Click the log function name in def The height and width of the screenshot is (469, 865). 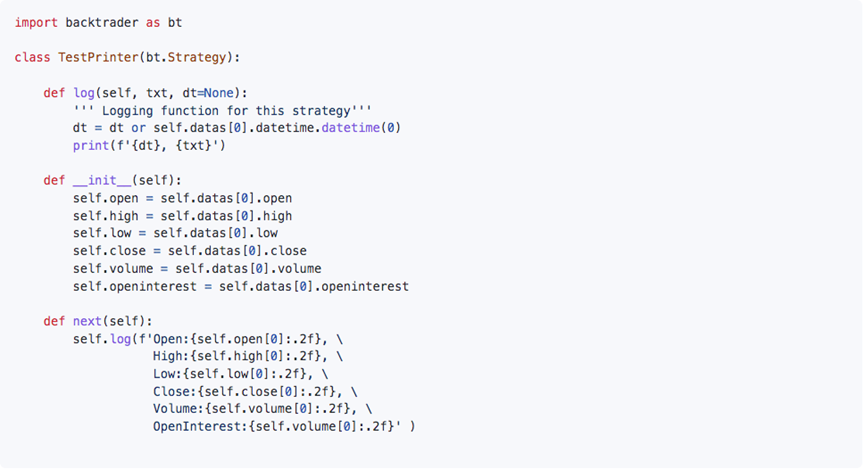pos(84,93)
